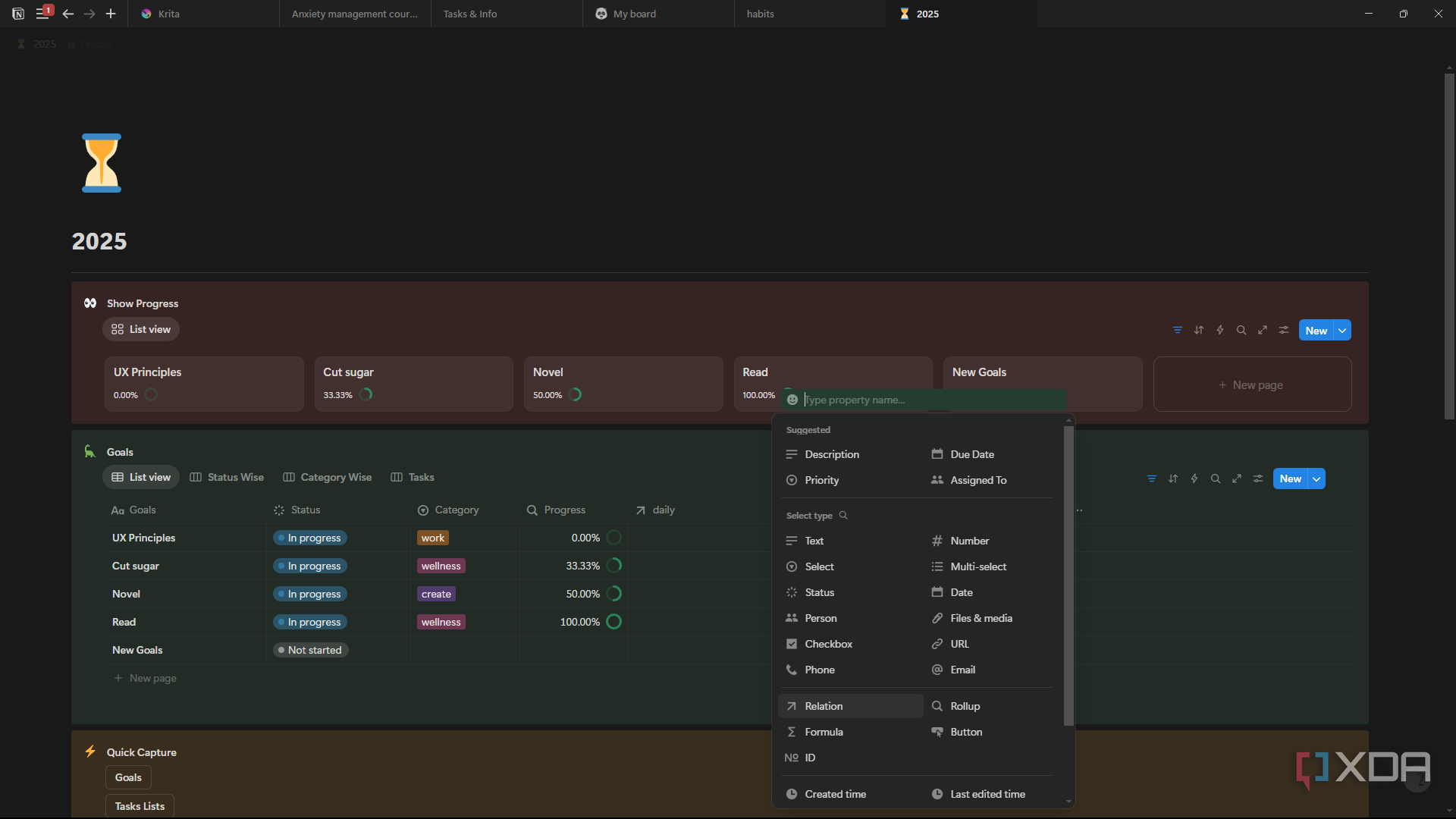Image resolution: width=1456 pixels, height=819 pixels.
Task: Open the Notion sidebar menu icon
Action: [42, 14]
